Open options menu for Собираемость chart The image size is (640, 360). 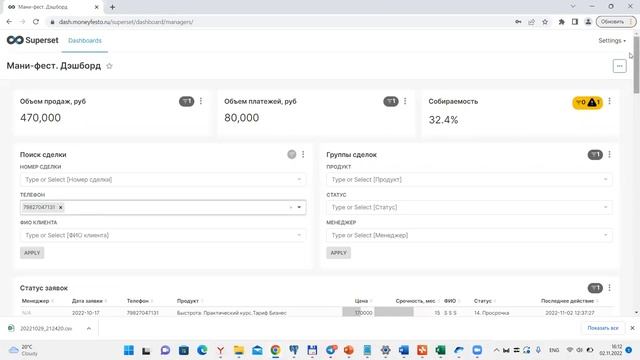click(x=609, y=101)
